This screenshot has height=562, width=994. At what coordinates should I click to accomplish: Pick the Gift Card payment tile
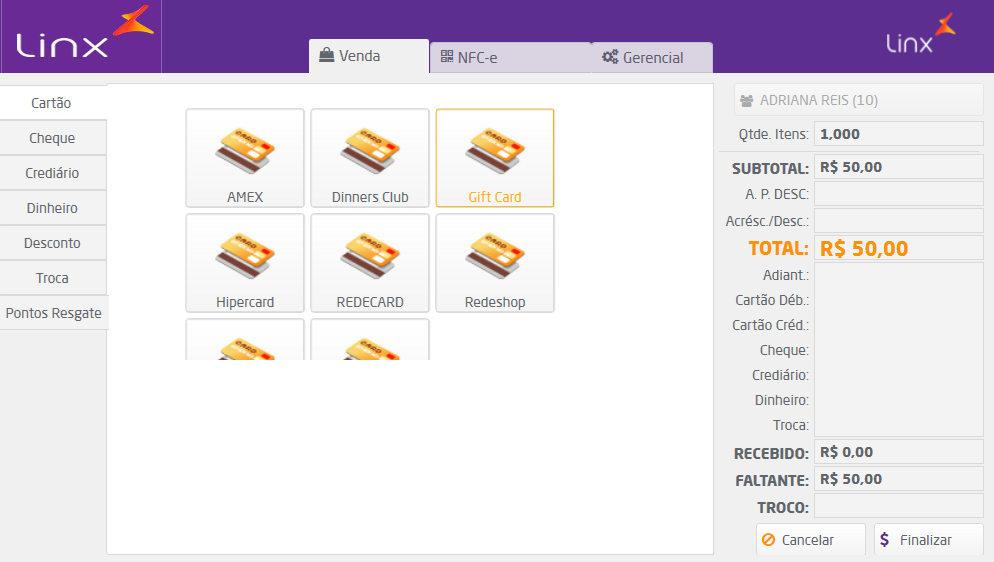click(x=494, y=158)
